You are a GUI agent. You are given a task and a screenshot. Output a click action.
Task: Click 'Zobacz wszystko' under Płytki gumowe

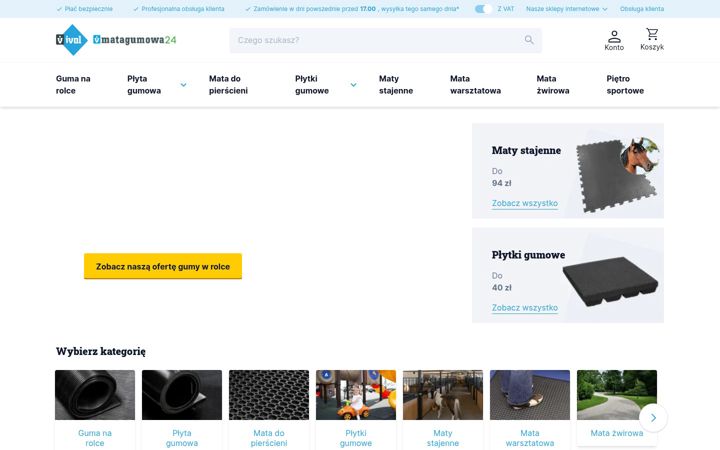pyautogui.click(x=525, y=308)
